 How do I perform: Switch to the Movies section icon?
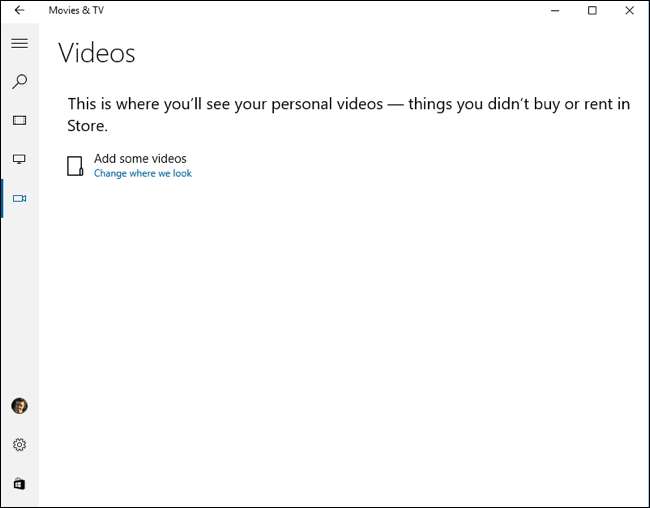click(x=19, y=121)
